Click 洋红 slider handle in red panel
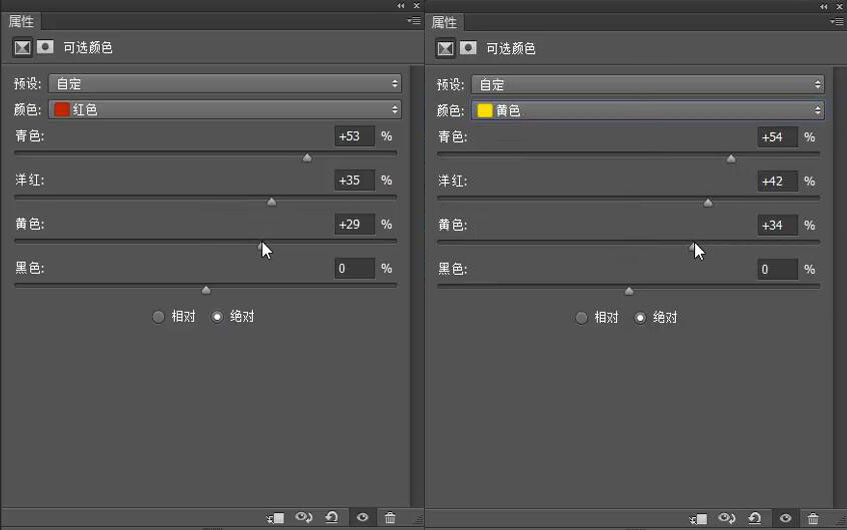 pos(272,202)
